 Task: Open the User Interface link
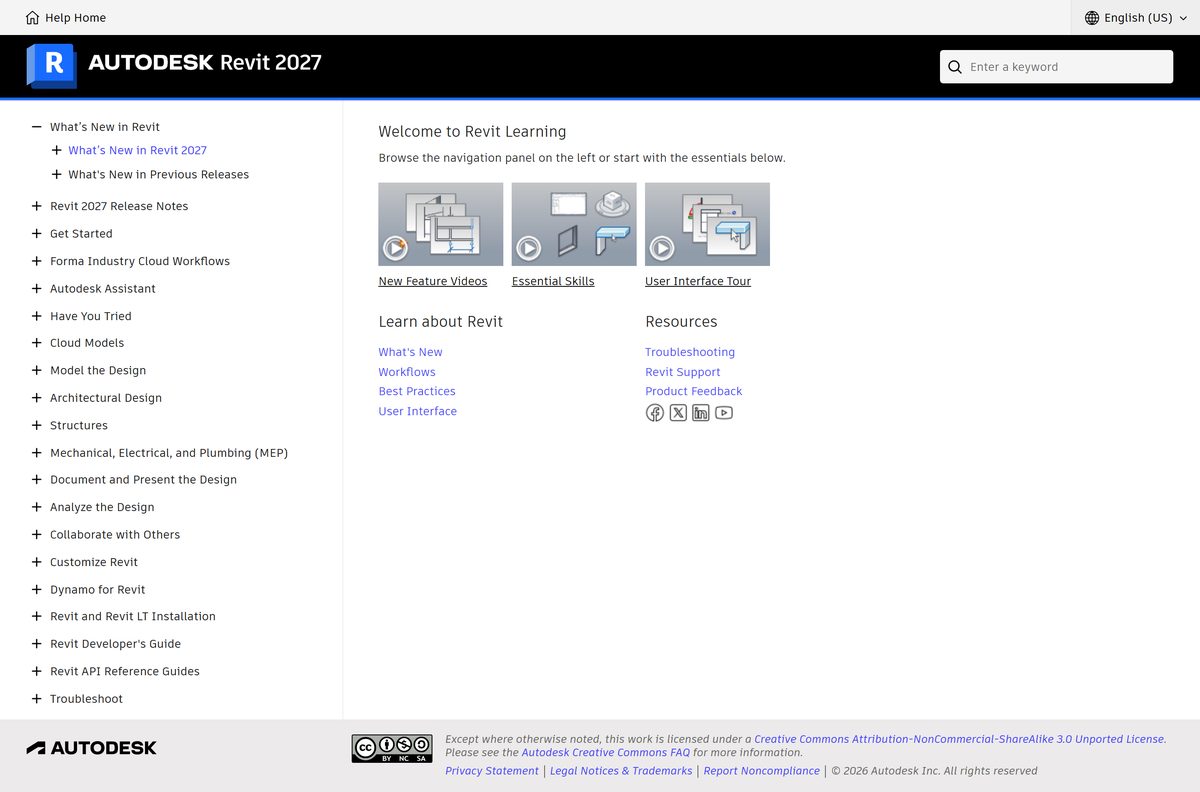pos(417,411)
